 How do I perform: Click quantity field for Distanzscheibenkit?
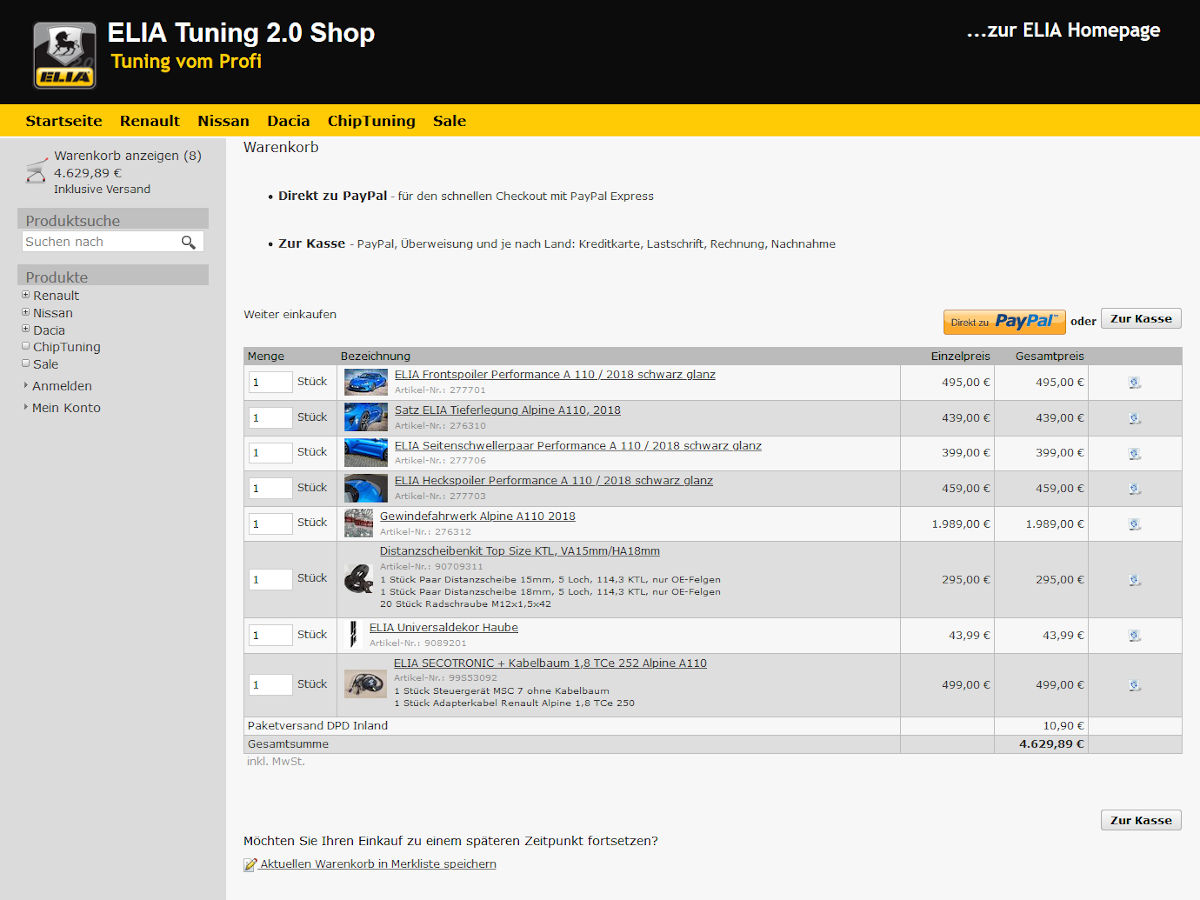tap(271, 579)
